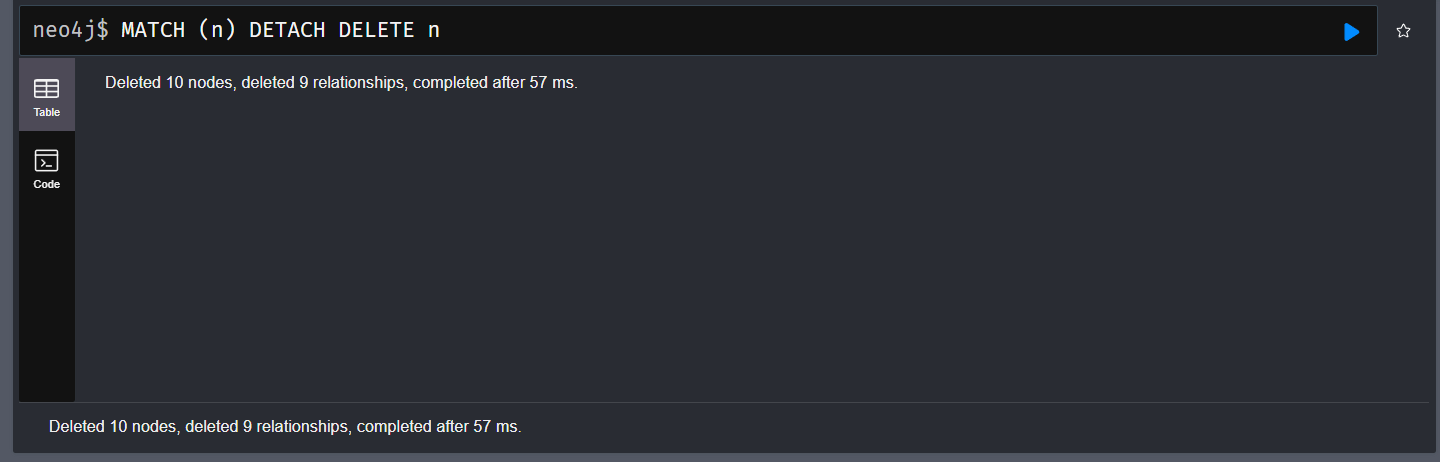Viewport: 1440px width, 462px height.
Task: Click "completed after 57 ms" in result pane
Action: pos(493,82)
